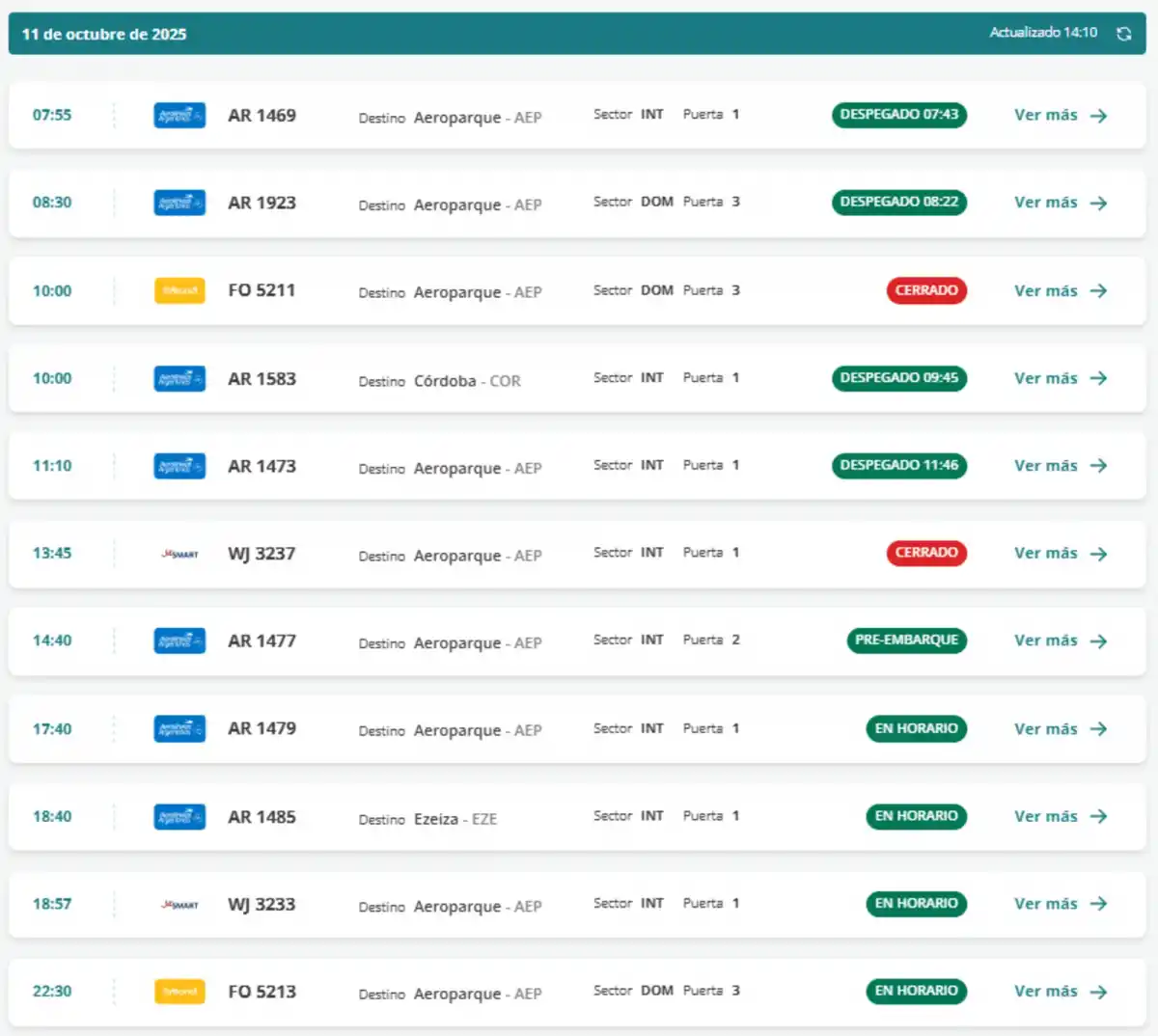The width and height of the screenshot is (1158, 1036).
Task: Select the flight number AR 1485
Action: tap(262, 817)
